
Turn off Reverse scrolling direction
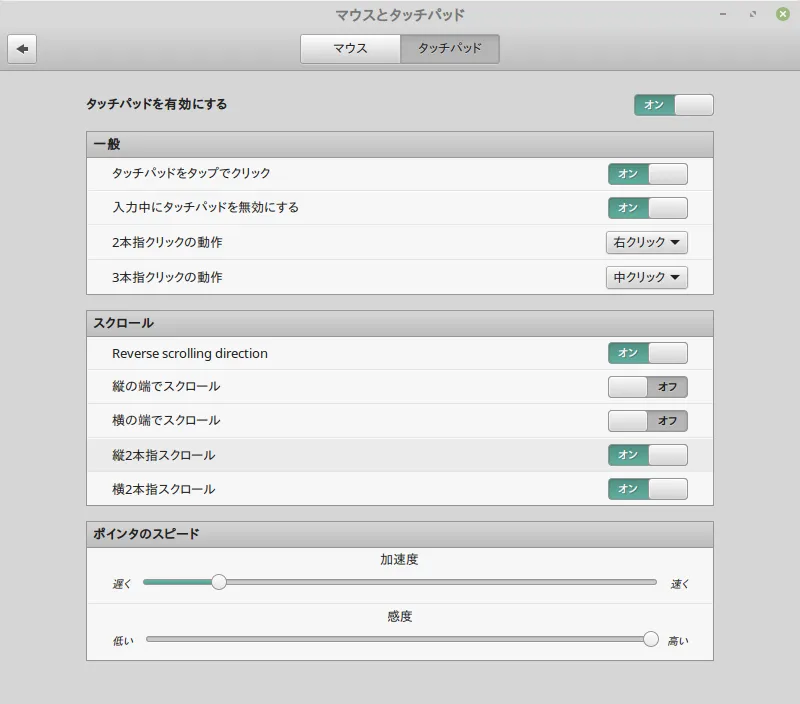click(x=647, y=352)
